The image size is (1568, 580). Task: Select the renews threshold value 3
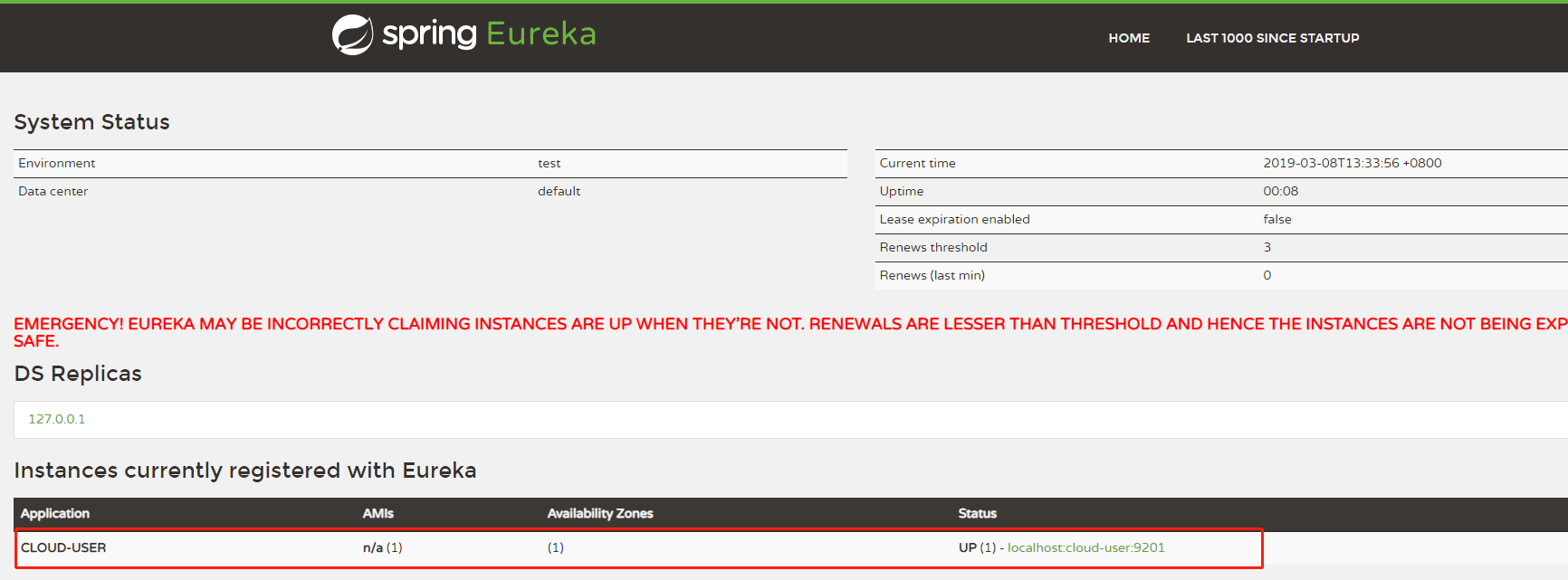pos(1267,247)
